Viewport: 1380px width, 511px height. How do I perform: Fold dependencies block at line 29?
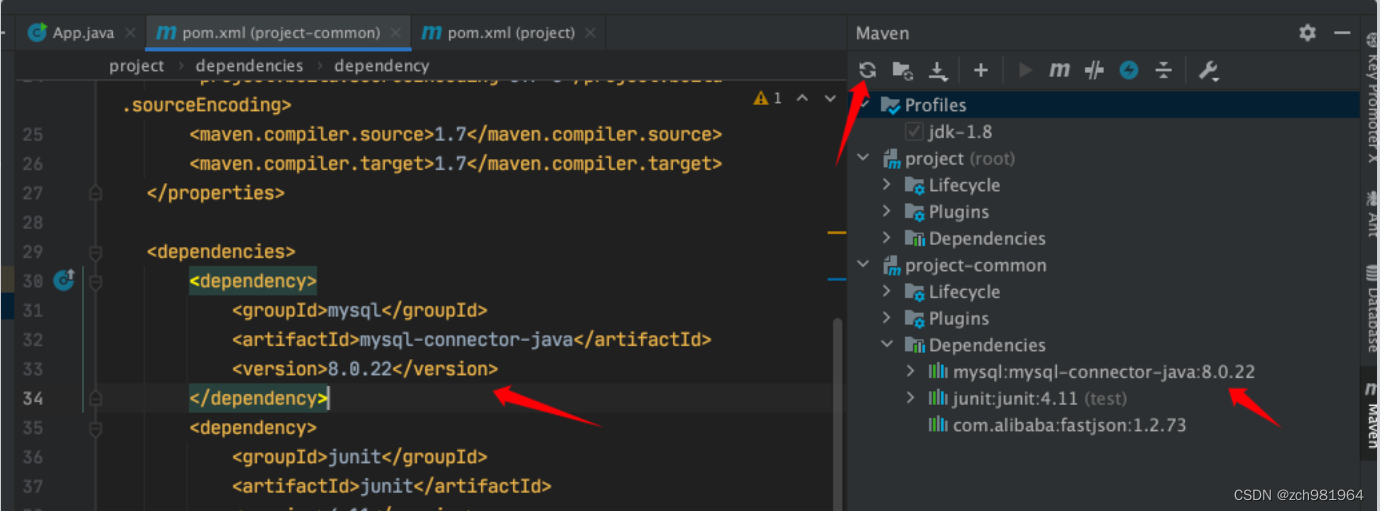click(x=95, y=252)
